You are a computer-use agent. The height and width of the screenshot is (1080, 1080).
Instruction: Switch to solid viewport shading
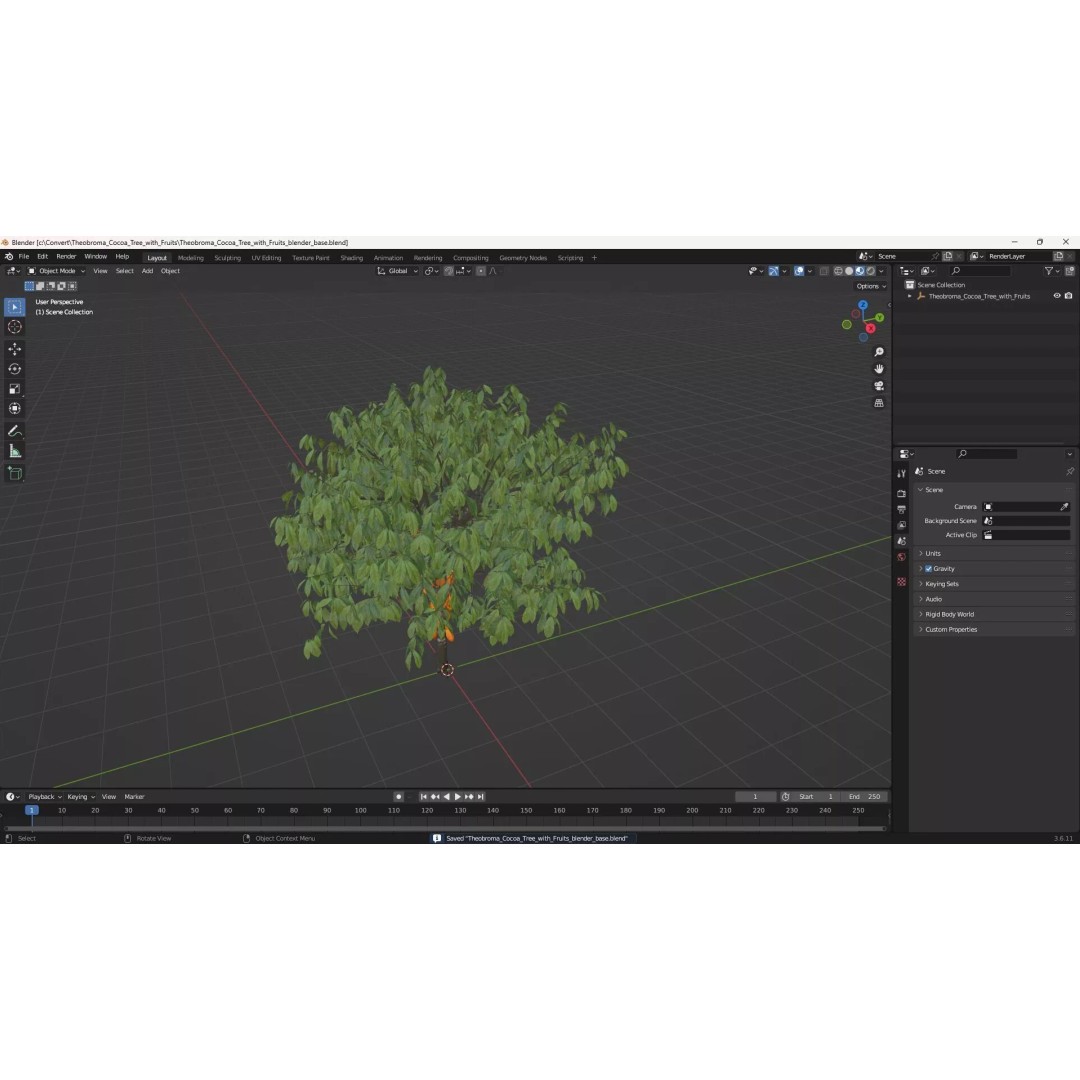[x=849, y=271]
